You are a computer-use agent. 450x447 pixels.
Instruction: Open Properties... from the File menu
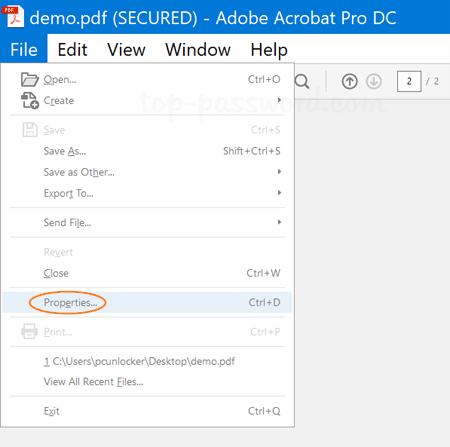[x=147, y=302]
